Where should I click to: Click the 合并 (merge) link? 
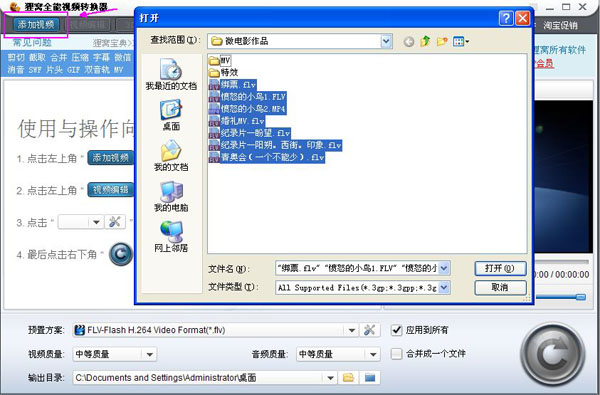[59, 57]
